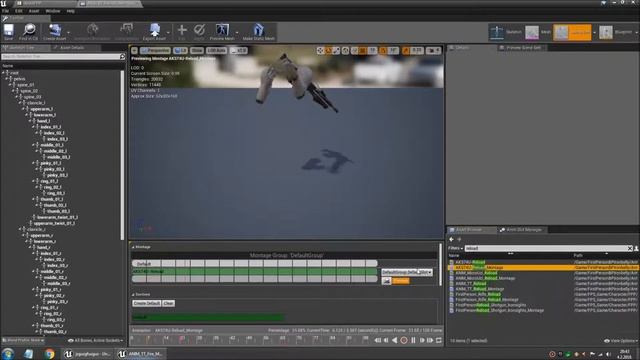Screen dimensions: 640x360
Task: Clear the Asset Browser search field
Action: (630, 248)
